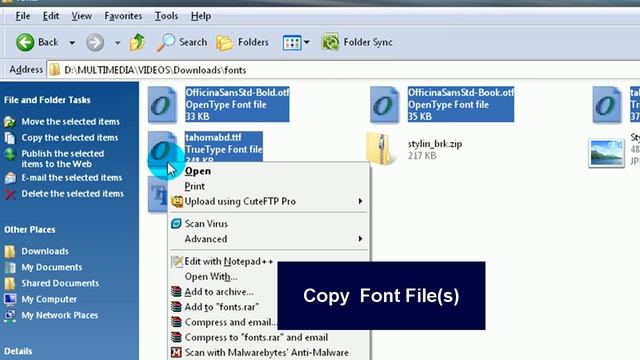
Task: Open the Views toolbar icon
Action: coord(292,42)
